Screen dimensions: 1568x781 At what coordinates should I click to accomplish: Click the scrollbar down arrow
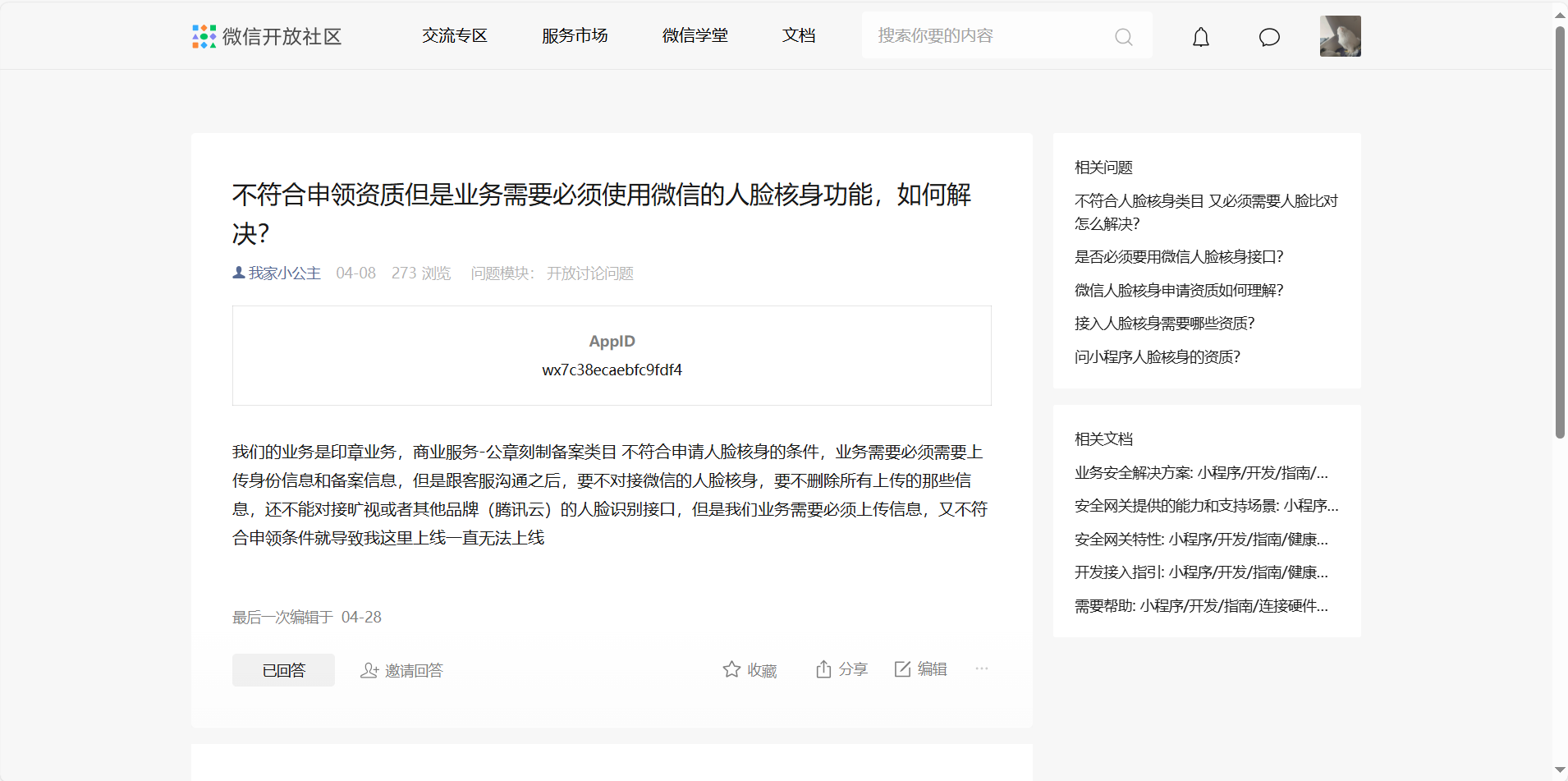point(1560,770)
